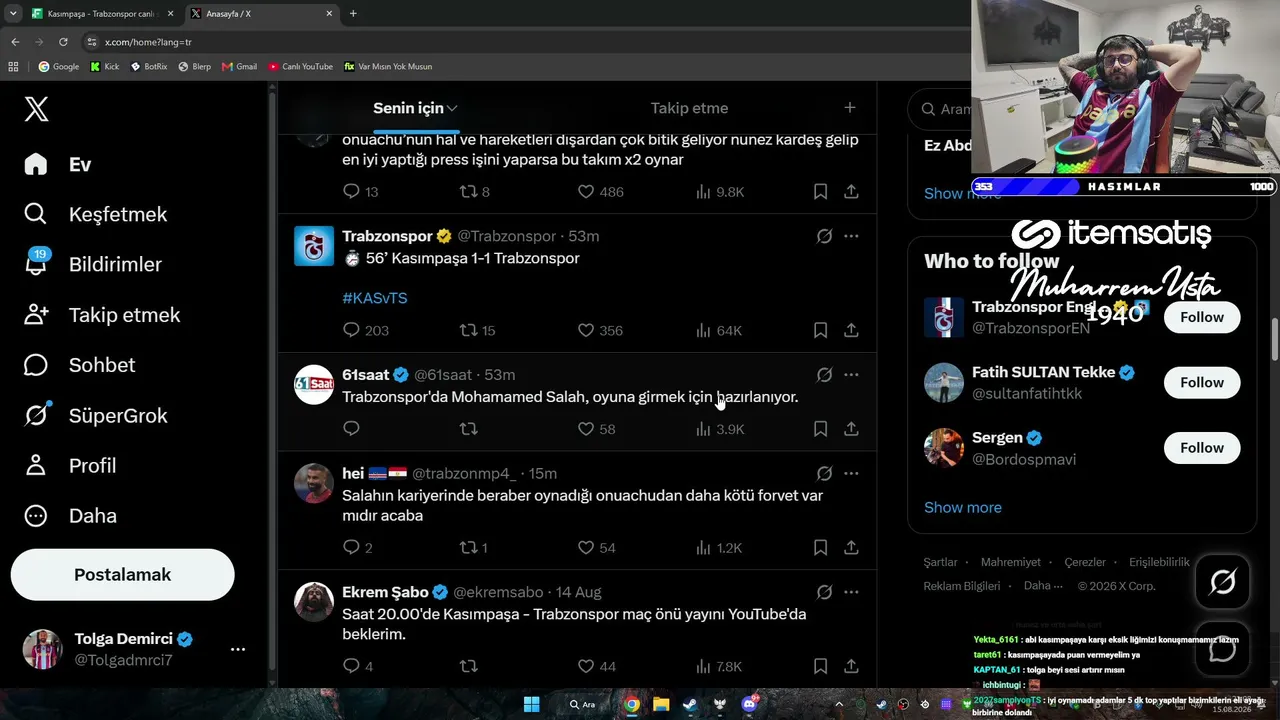Image resolution: width=1280 pixels, height=720 pixels.
Task: Follow Trabzonspor English account
Action: [x=1202, y=317]
